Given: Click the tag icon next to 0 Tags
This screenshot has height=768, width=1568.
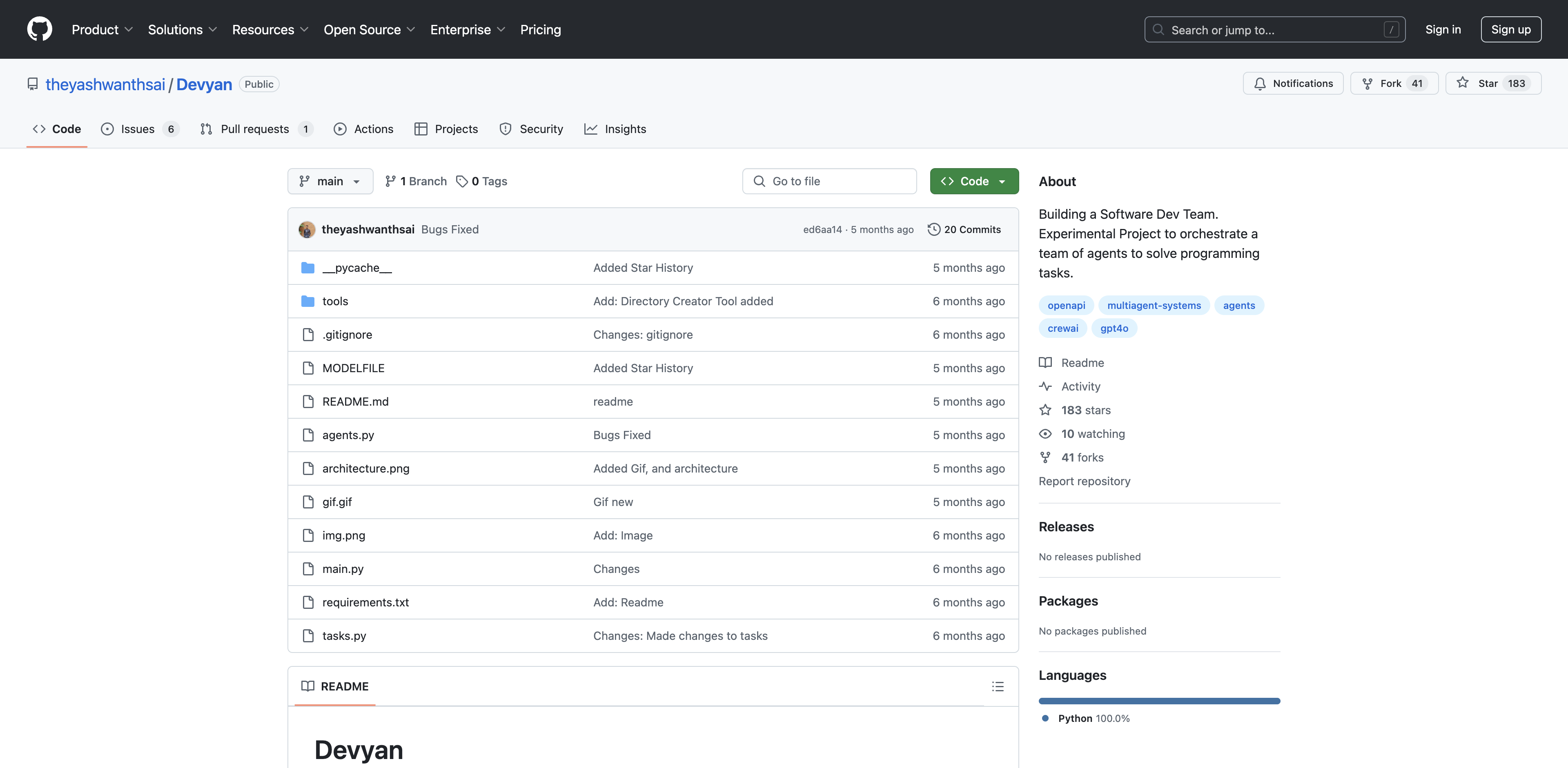Looking at the screenshot, I should (x=462, y=181).
